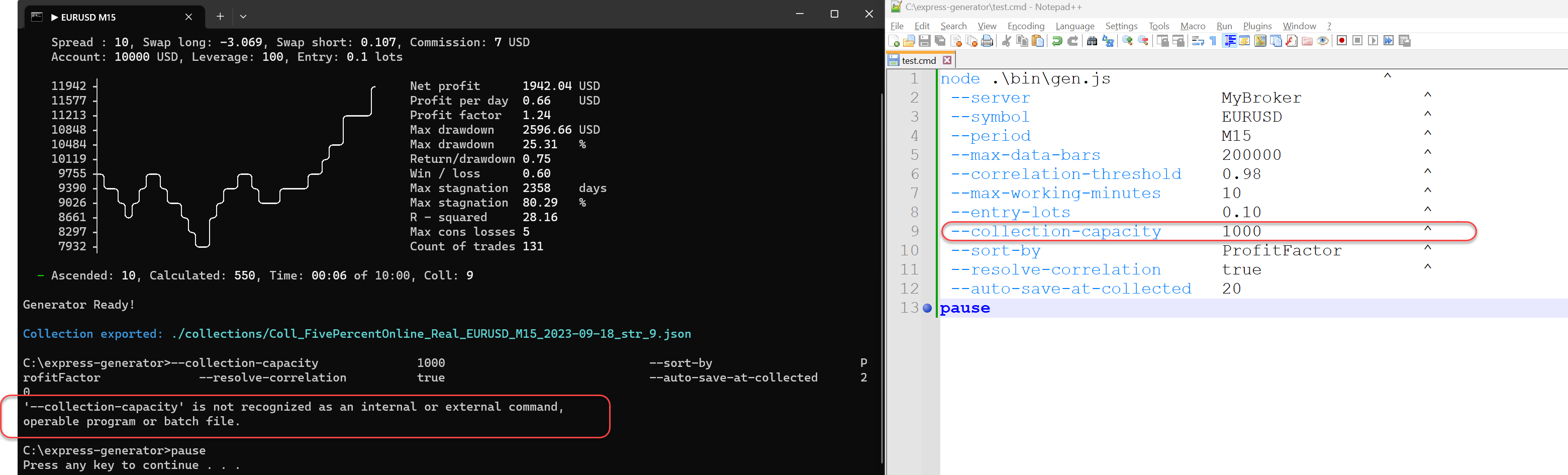The width and height of the screenshot is (1568, 475).
Task: Open the Plugins menu
Action: pos(1257,26)
